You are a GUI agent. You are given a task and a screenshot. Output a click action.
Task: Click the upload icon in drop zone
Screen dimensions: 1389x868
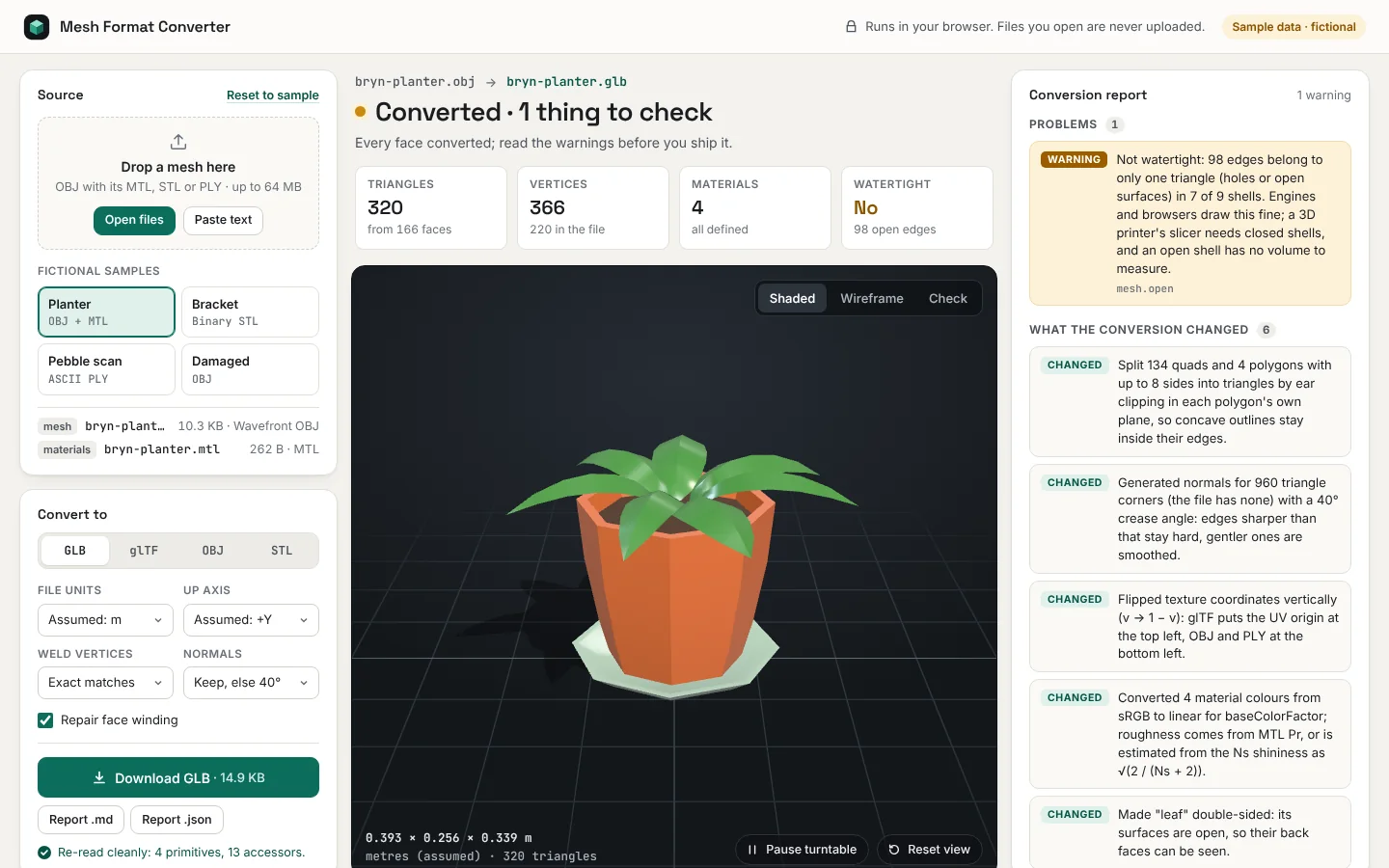pyautogui.click(x=178, y=143)
